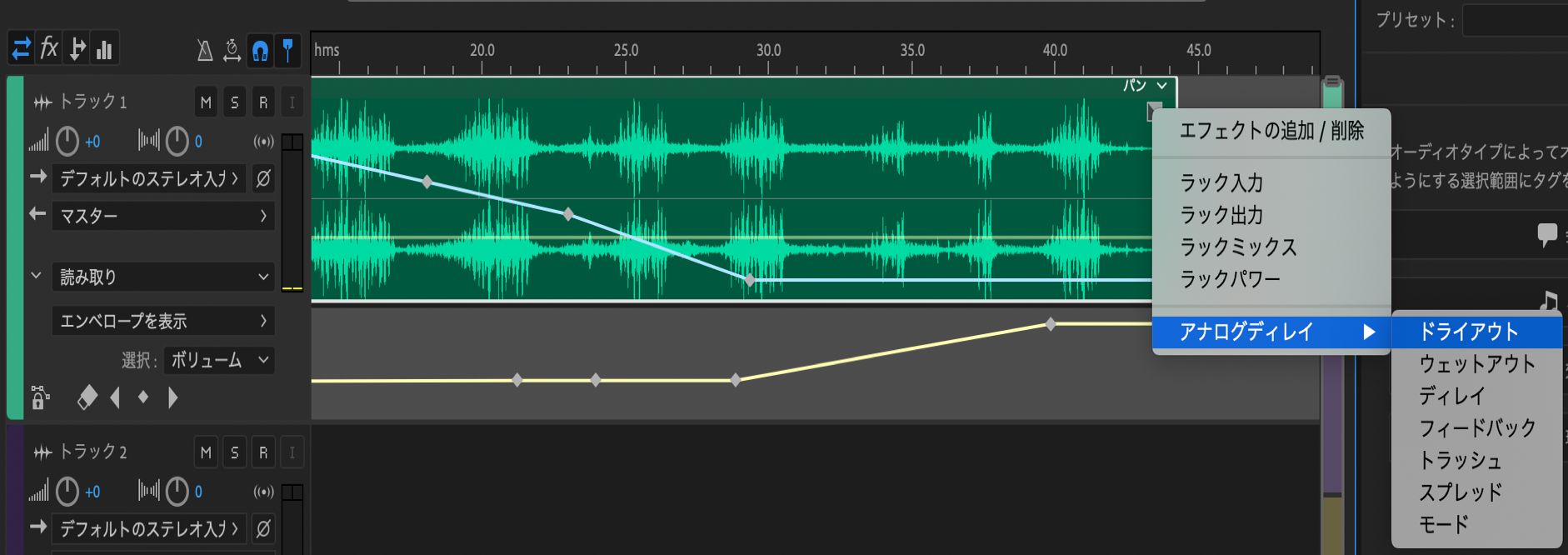Open the ボリューム parameter selection dropdown
1568x555 pixels.
click(219, 360)
